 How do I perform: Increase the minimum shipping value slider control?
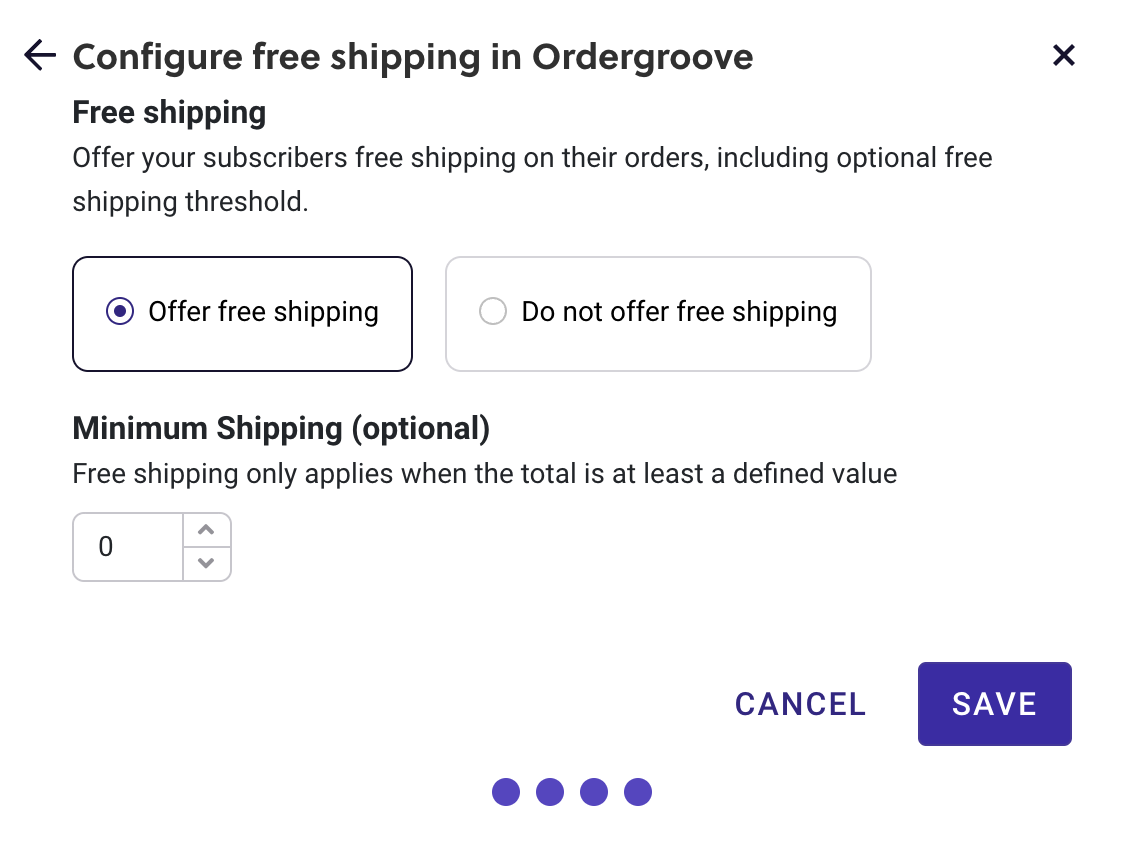[x=206, y=530]
